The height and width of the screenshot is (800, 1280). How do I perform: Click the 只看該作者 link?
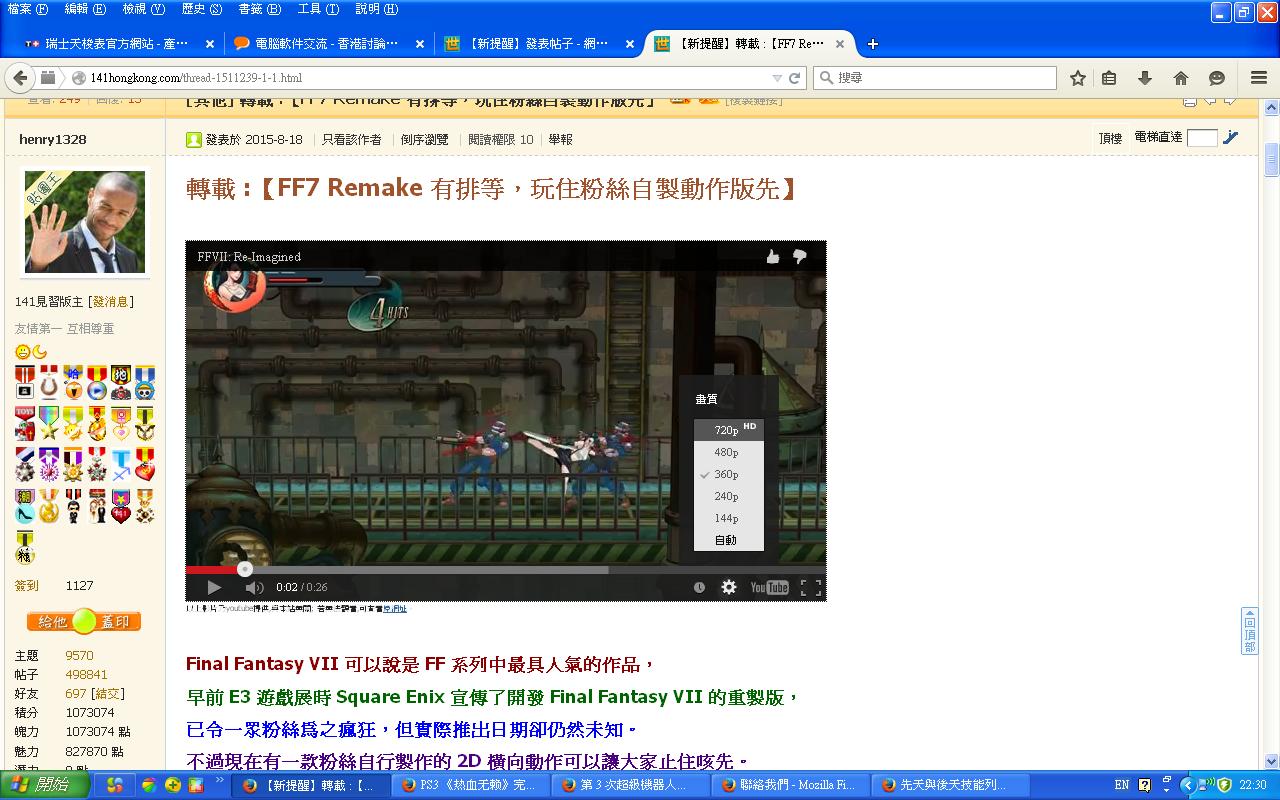351,140
